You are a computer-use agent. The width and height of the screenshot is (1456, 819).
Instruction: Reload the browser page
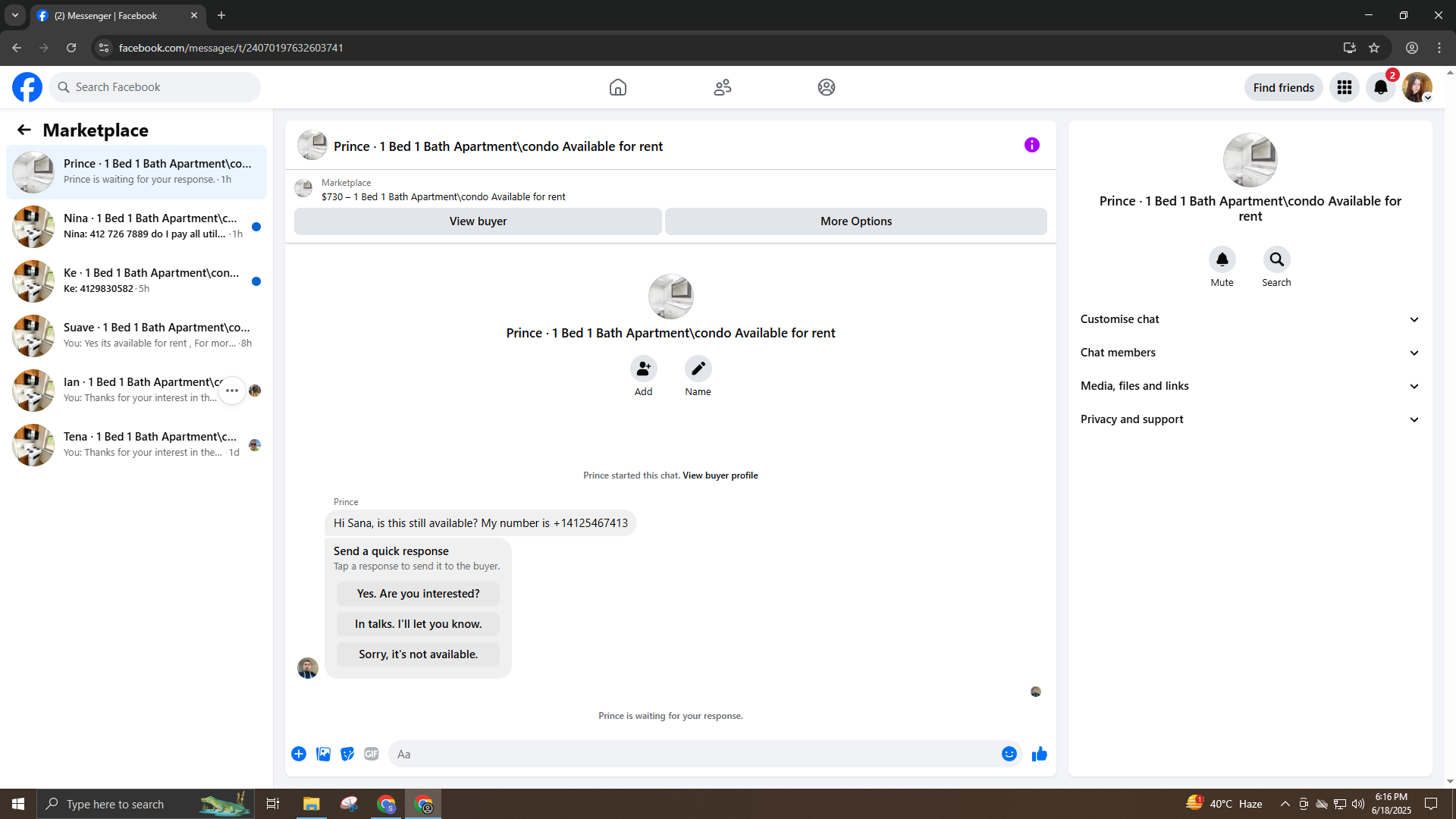71,48
